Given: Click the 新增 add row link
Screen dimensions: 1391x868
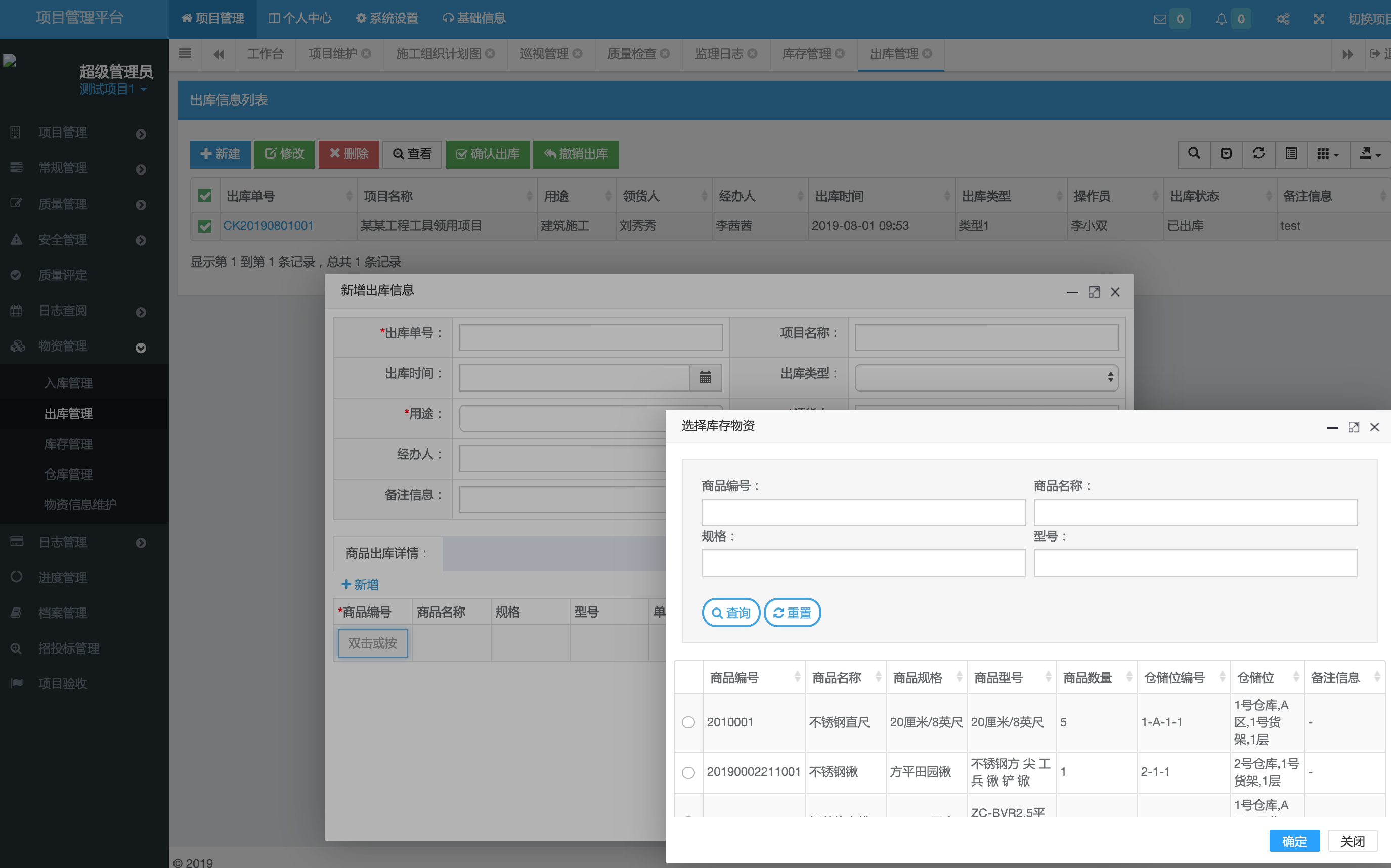Looking at the screenshot, I should (360, 584).
